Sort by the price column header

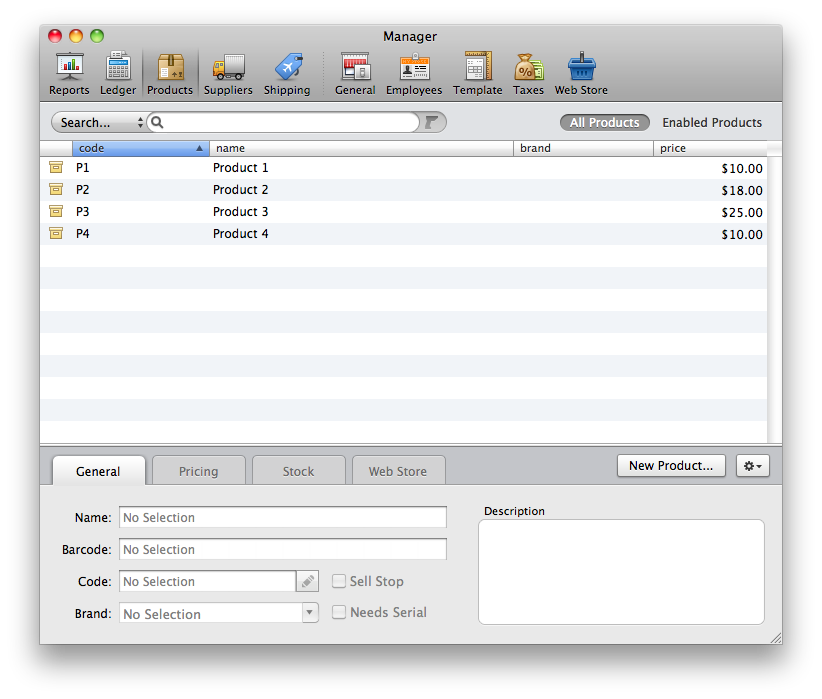[x=710, y=148]
